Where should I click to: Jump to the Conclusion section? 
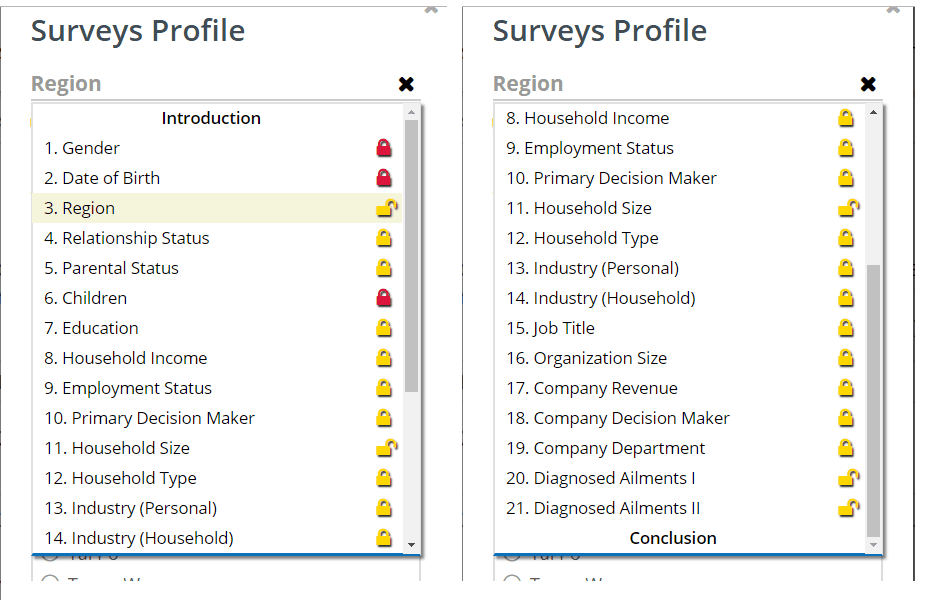tap(673, 538)
